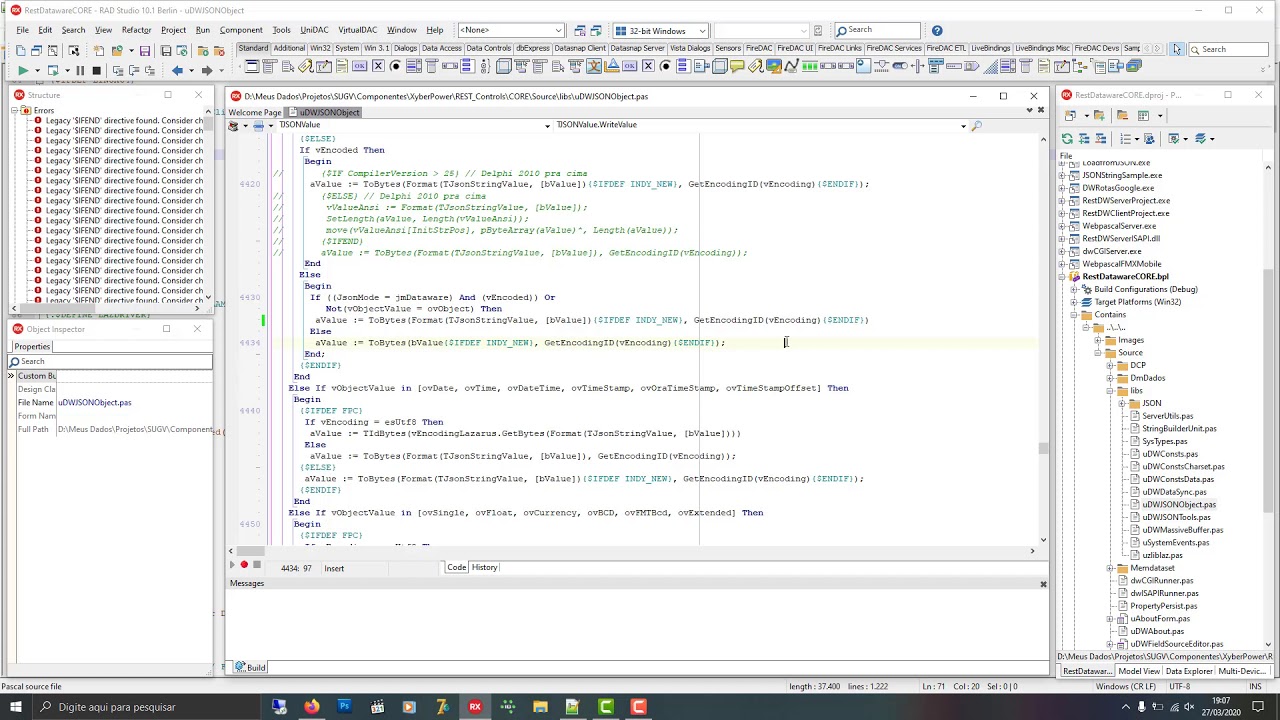Expand the Build Configurations (Debug) node
Screen dimensions: 1280x720
(x=1074, y=290)
